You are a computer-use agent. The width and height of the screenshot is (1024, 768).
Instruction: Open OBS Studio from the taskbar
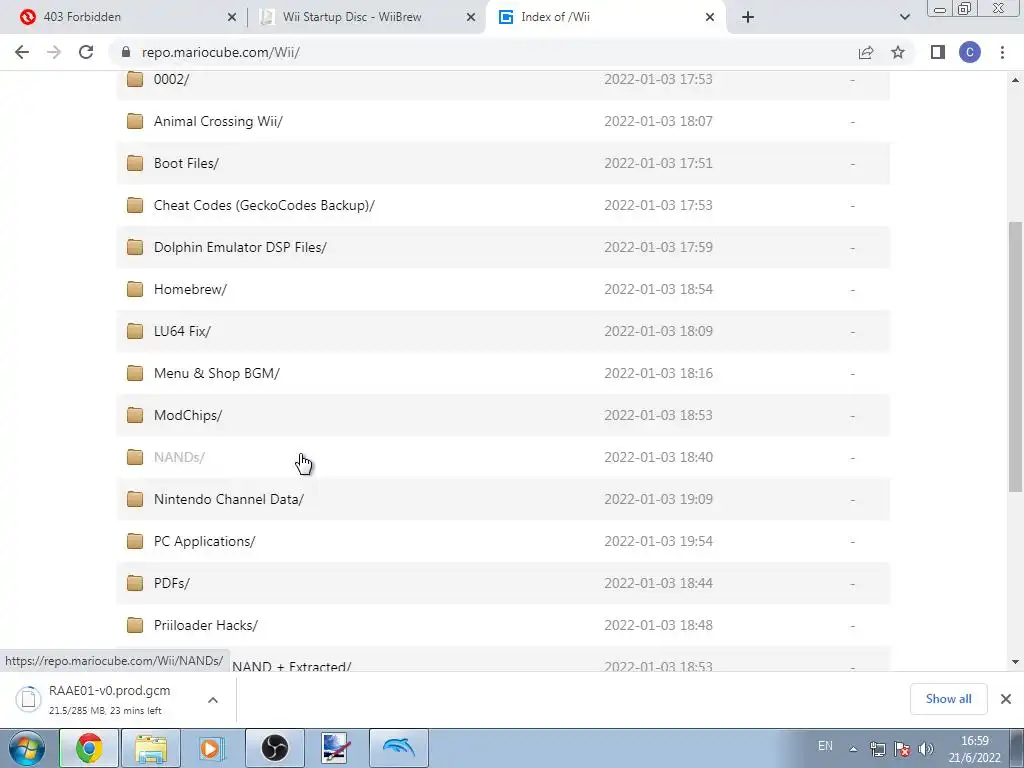[275, 748]
